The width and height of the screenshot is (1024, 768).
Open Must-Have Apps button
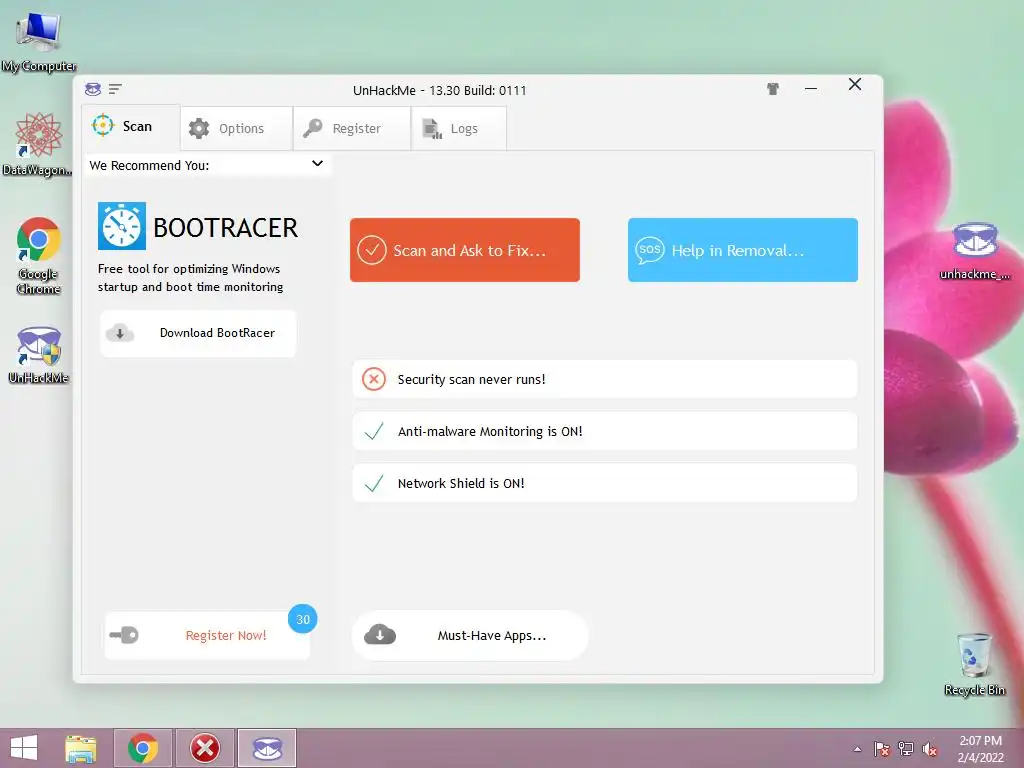tap(470, 635)
